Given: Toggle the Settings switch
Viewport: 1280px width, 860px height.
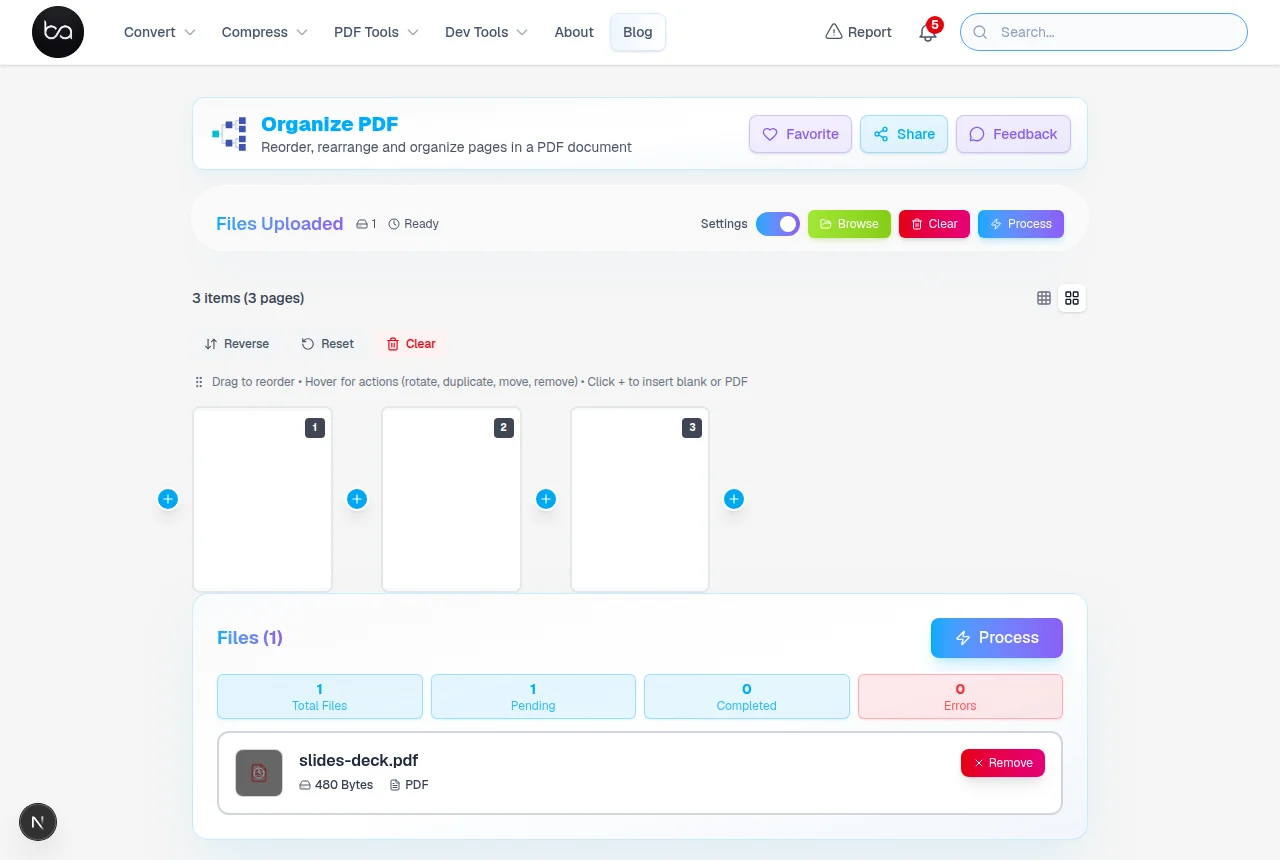Looking at the screenshot, I should pyautogui.click(x=778, y=224).
